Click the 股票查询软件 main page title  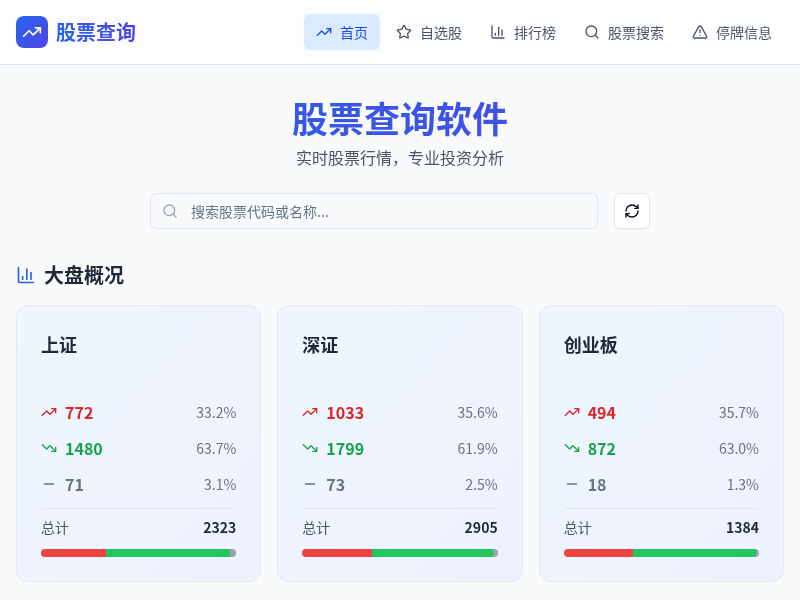click(x=399, y=119)
